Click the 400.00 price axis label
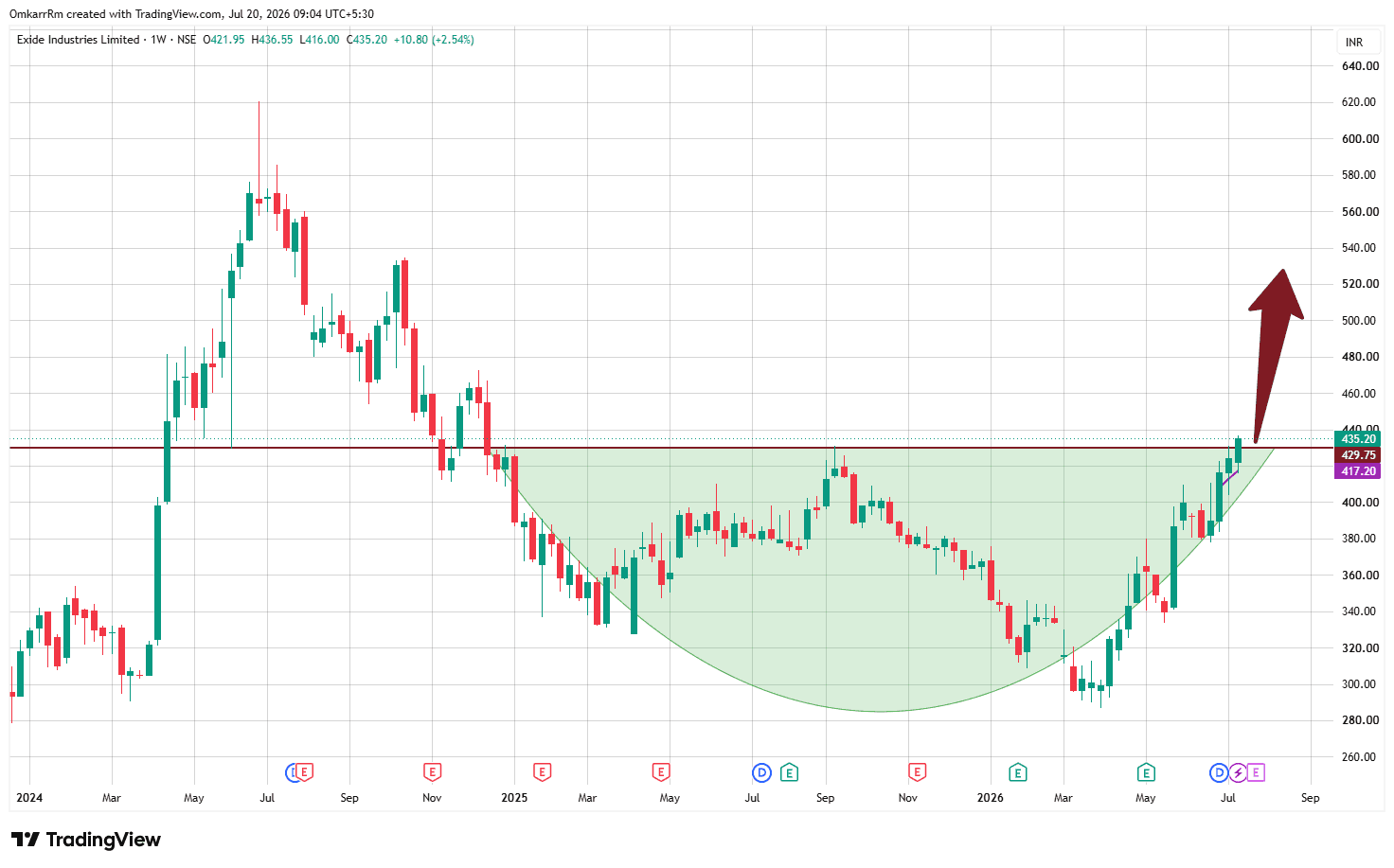 point(1360,503)
